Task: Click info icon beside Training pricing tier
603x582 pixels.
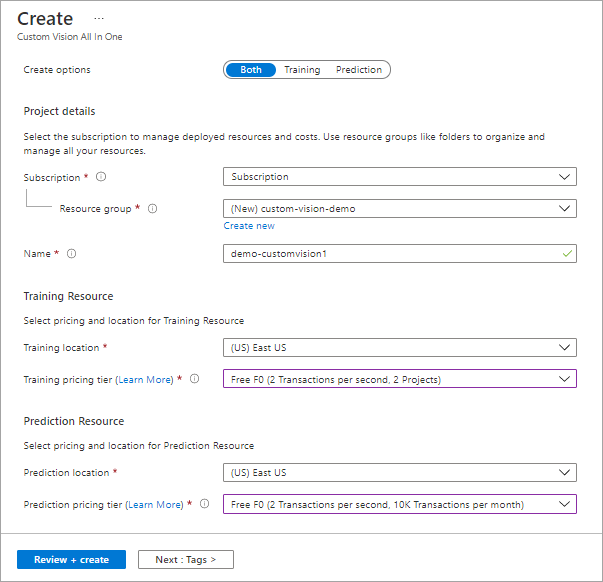Action: click(194, 380)
